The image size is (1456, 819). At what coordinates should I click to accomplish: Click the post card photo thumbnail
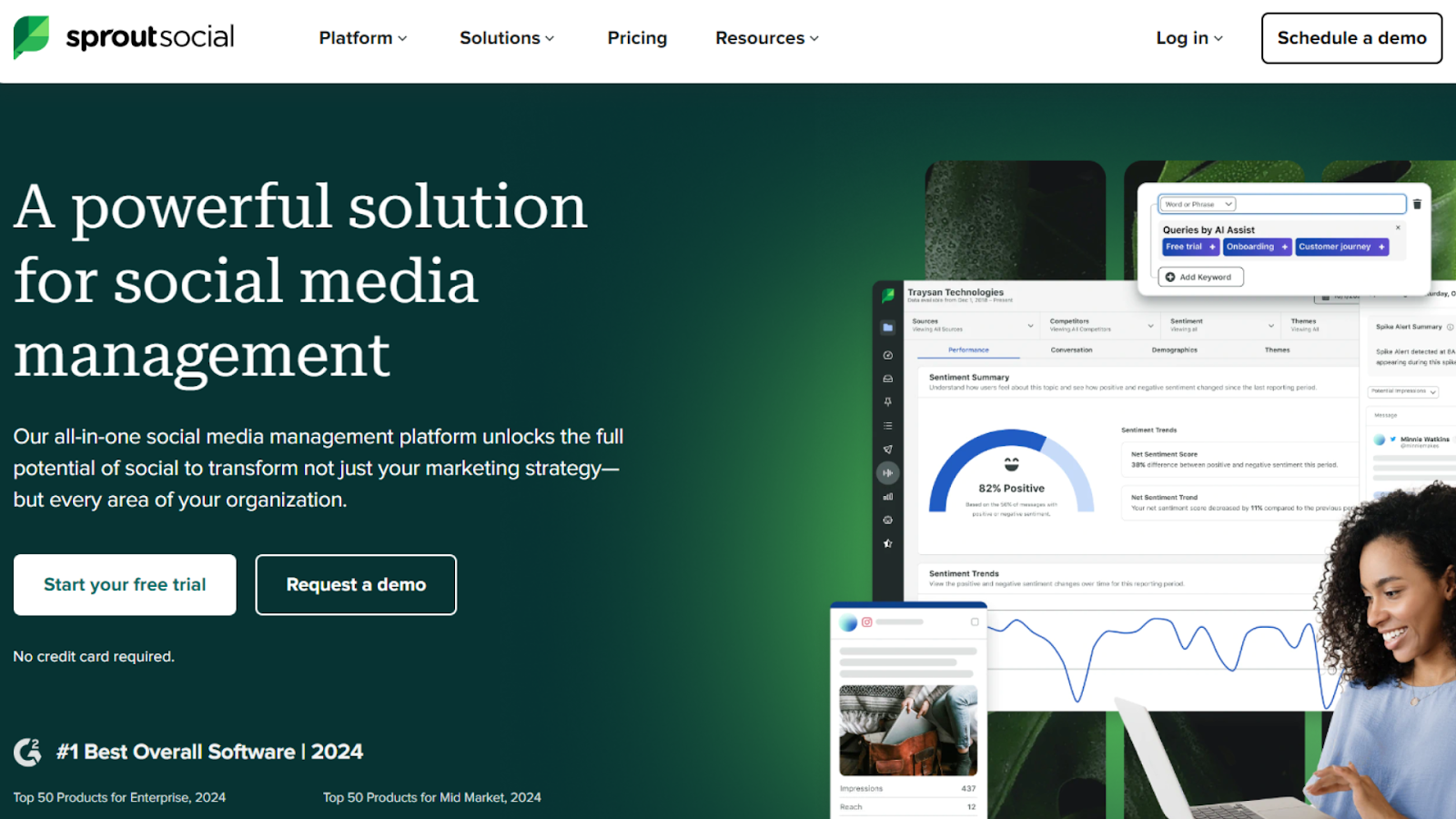coord(908,731)
